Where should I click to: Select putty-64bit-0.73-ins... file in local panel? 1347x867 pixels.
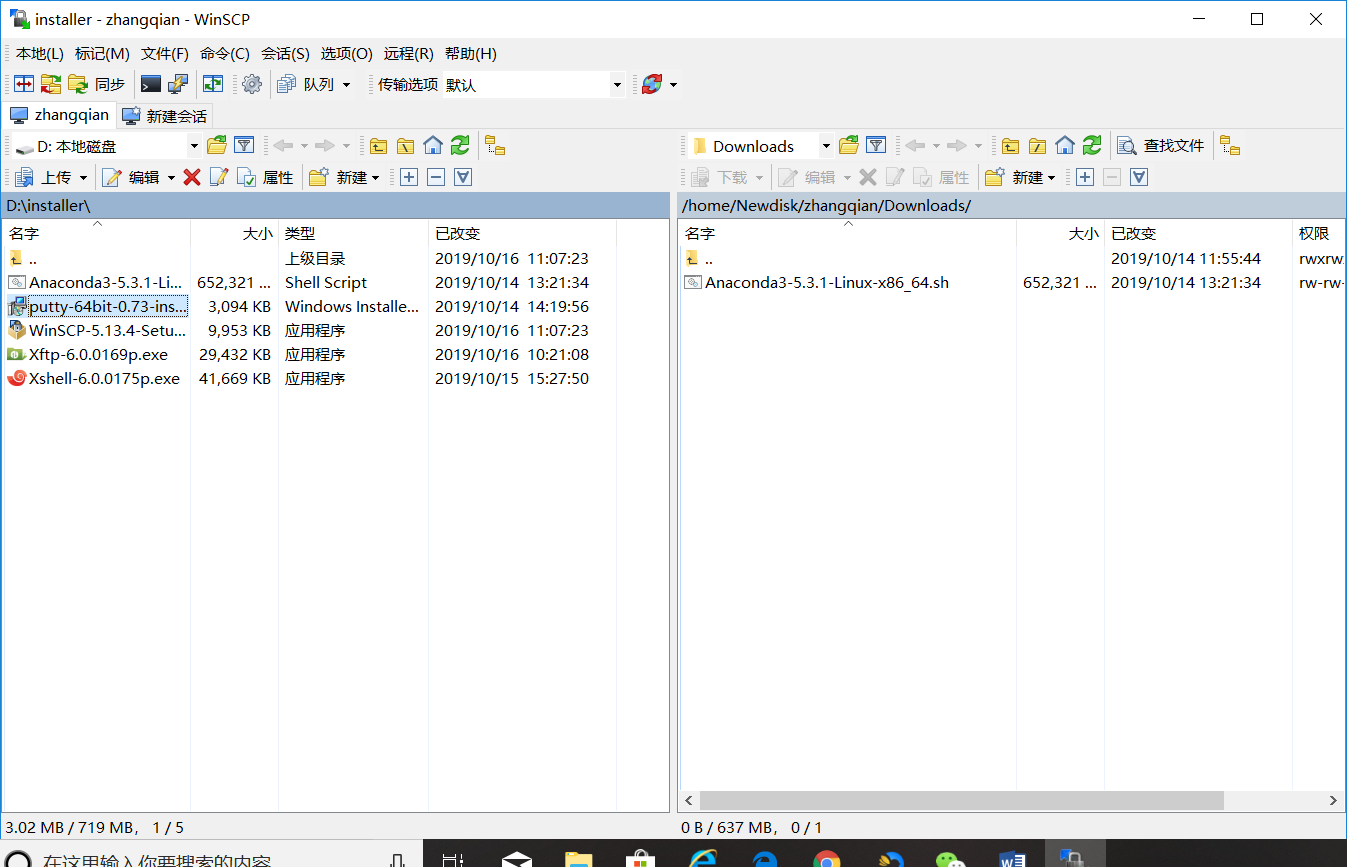click(98, 306)
